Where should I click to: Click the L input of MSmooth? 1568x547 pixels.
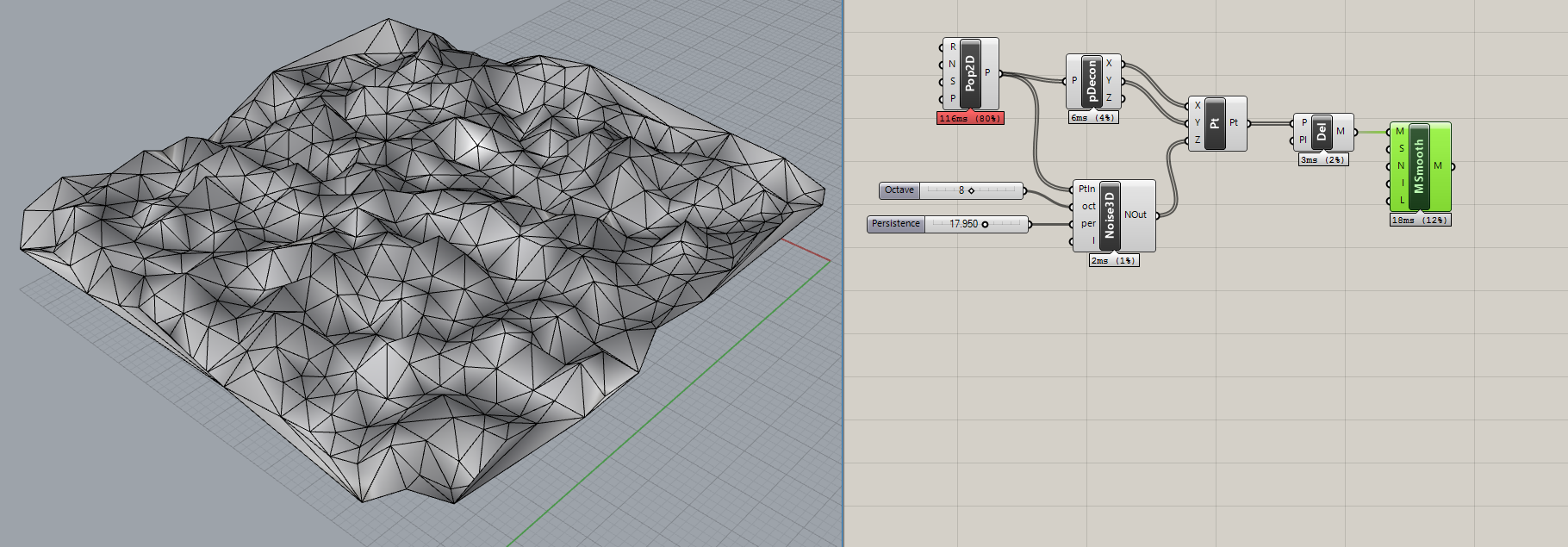click(x=1401, y=201)
